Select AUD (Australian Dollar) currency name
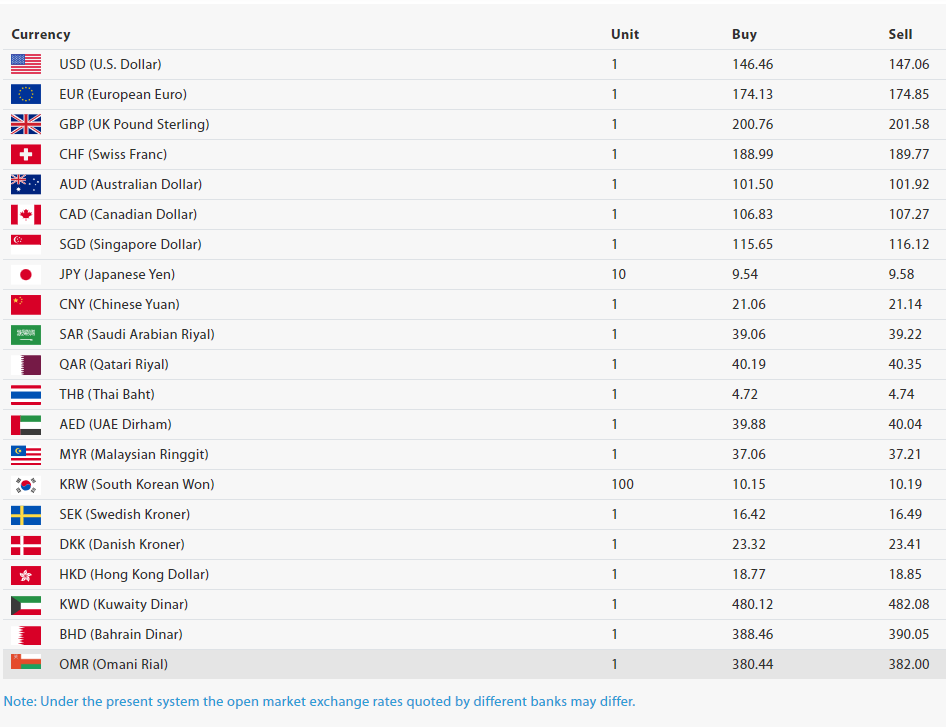The height and width of the screenshot is (727, 946). (130, 184)
